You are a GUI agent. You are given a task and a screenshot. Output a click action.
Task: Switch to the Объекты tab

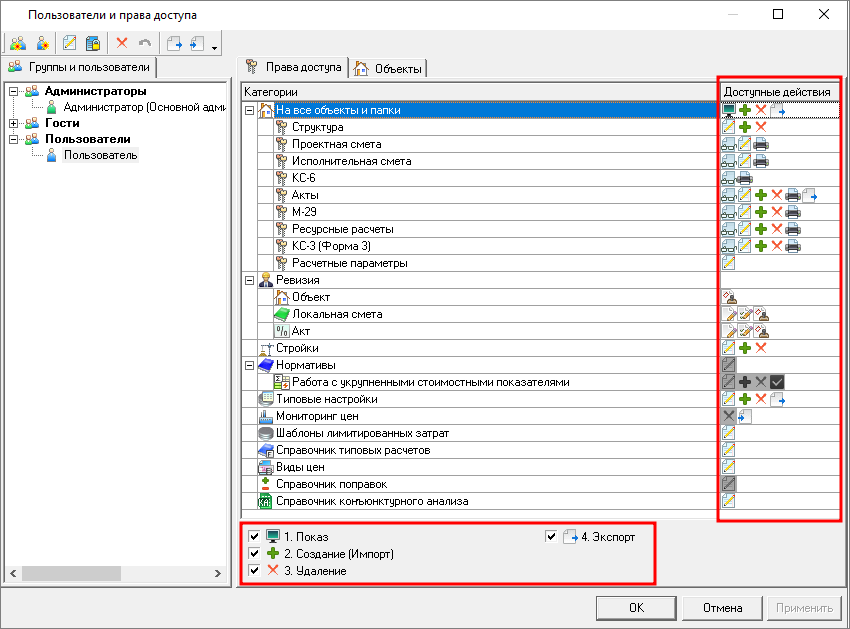click(x=388, y=68)
